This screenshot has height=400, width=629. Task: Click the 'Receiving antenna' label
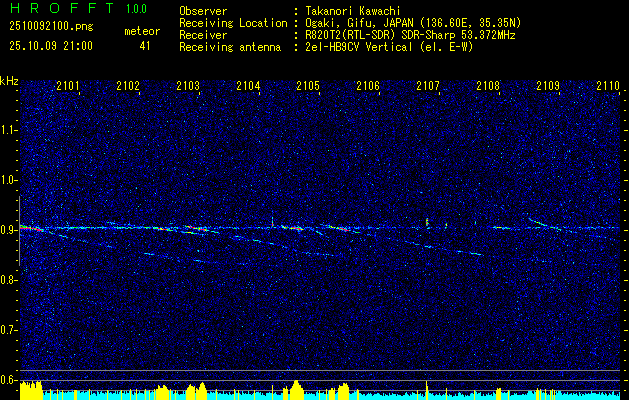[230, 47]
